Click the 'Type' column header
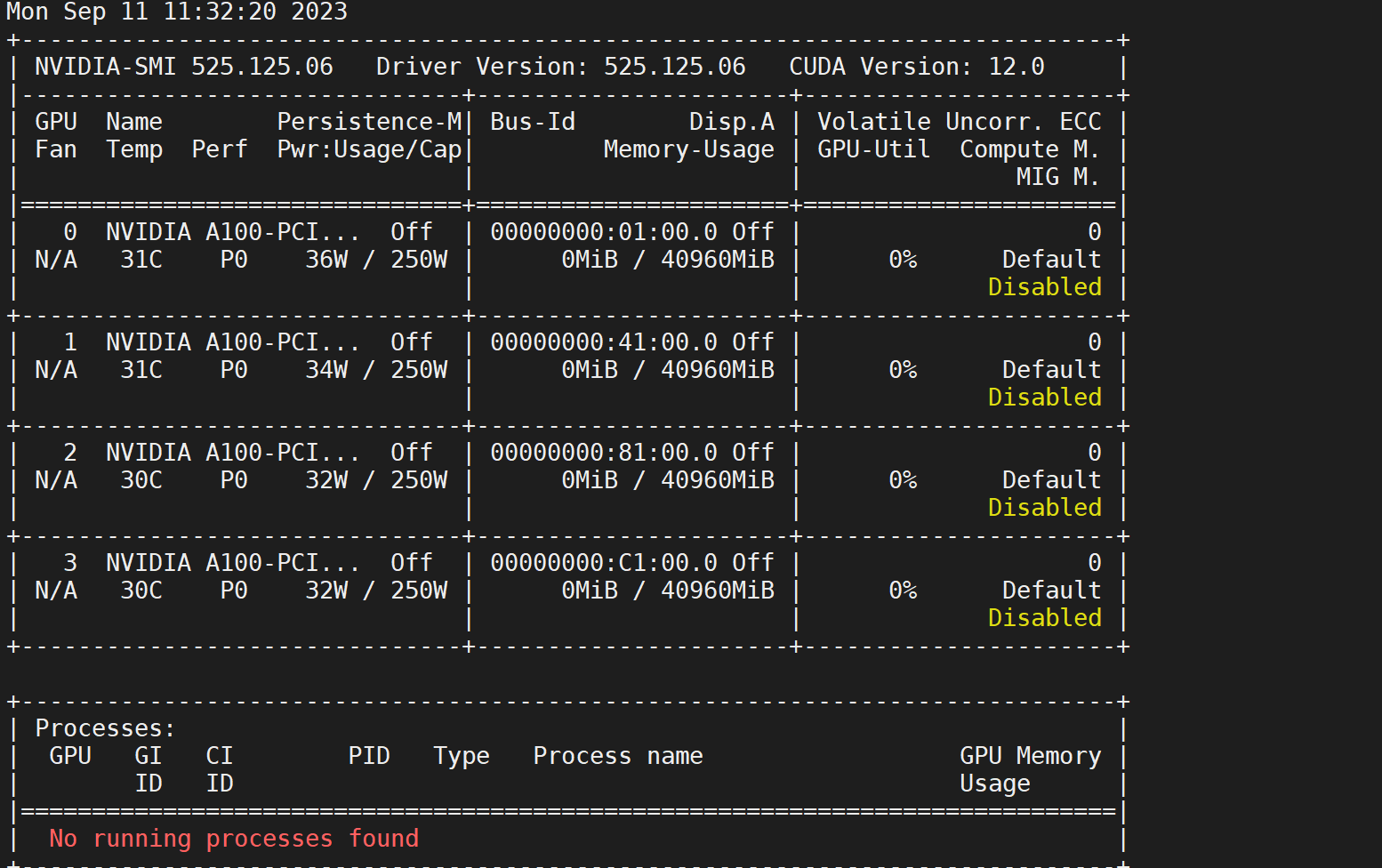1382x868 pixels. [x=462, y=757]
